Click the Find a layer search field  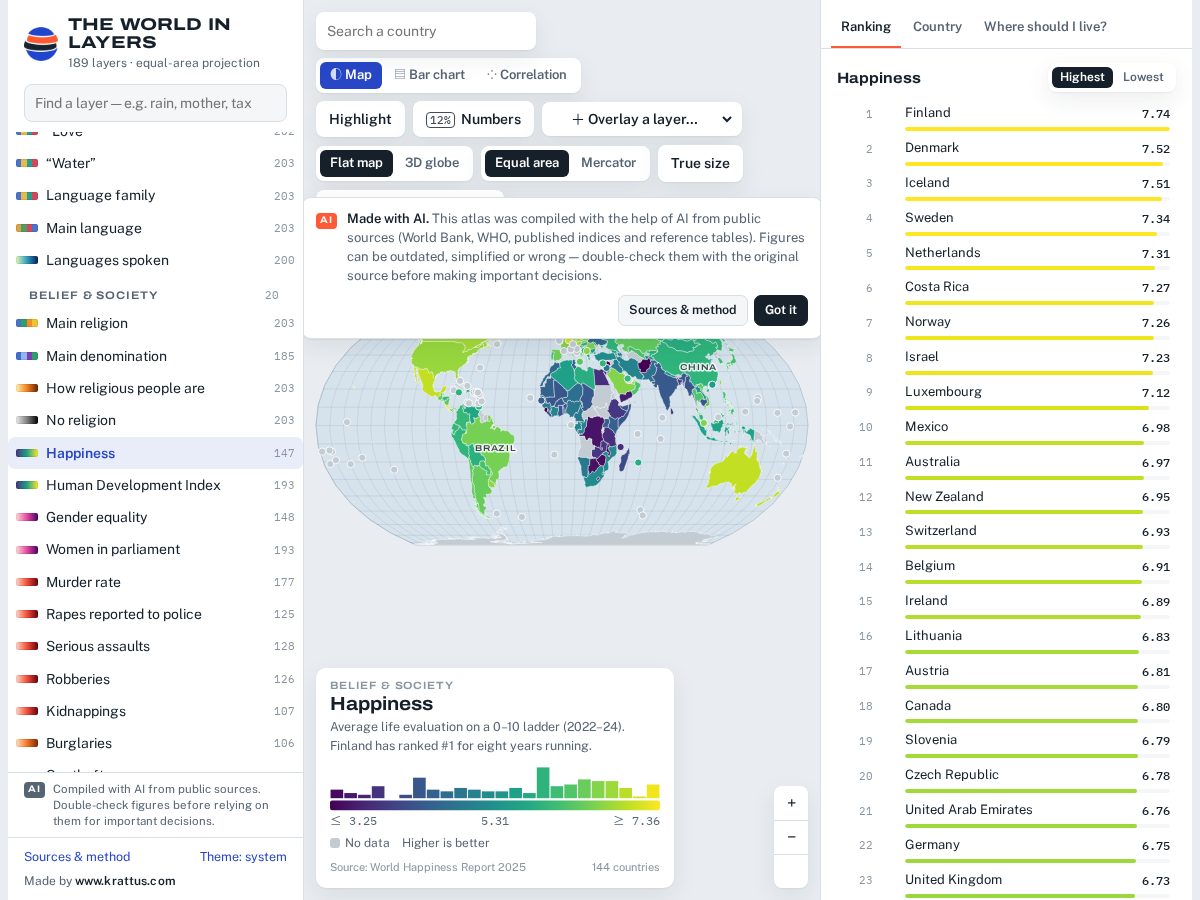(155, 103)
